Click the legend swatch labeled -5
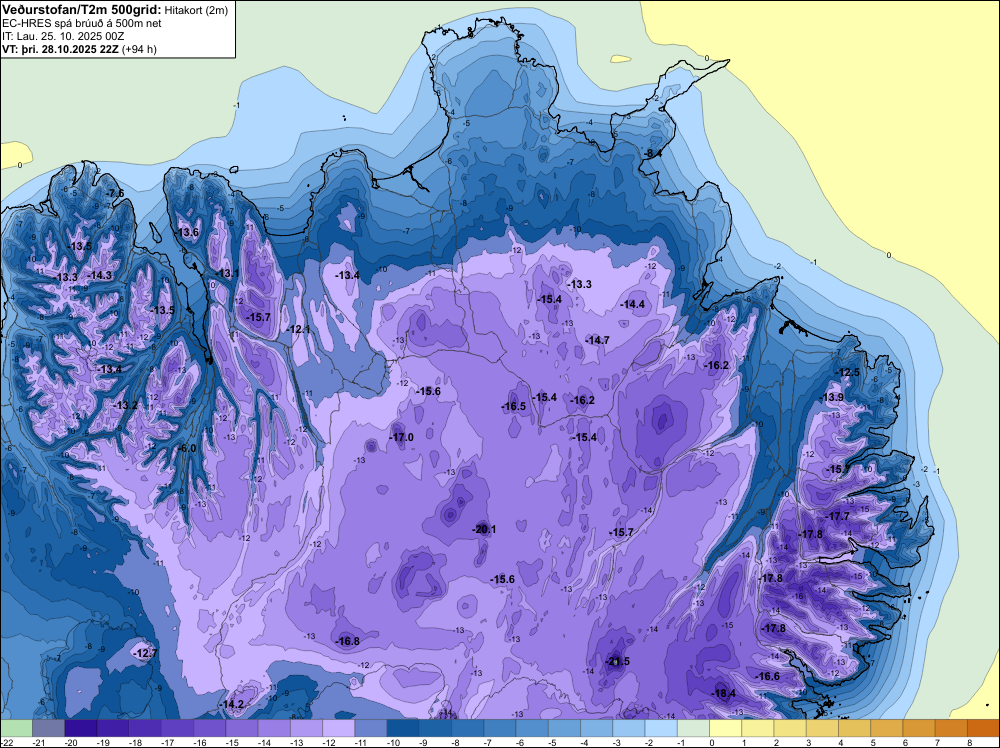The image size is (1000, 748). click(x=564, y=728)
